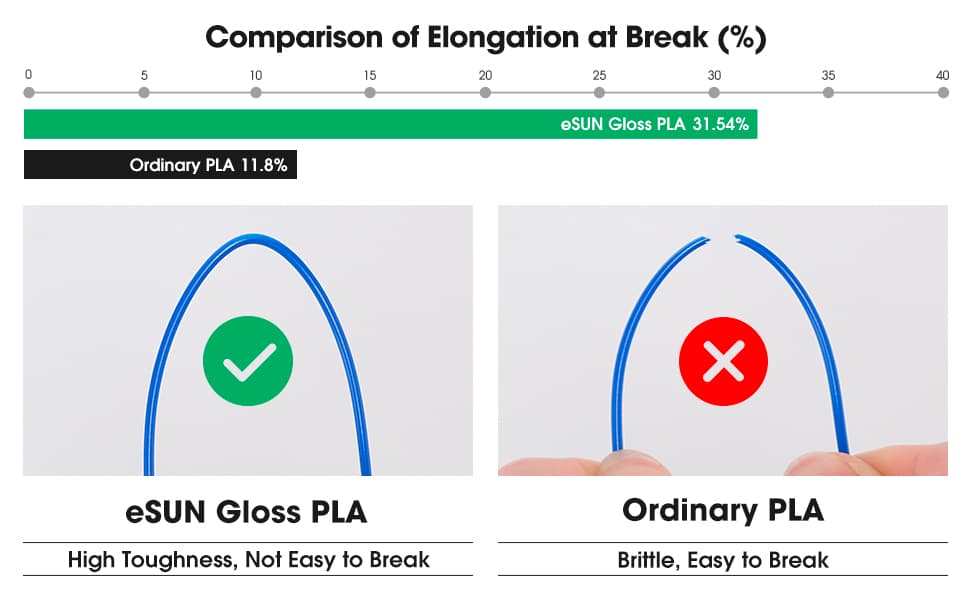970x600 pixels.
Task: Select the scale dot labeled 10
Action: (x=256, y=93)
